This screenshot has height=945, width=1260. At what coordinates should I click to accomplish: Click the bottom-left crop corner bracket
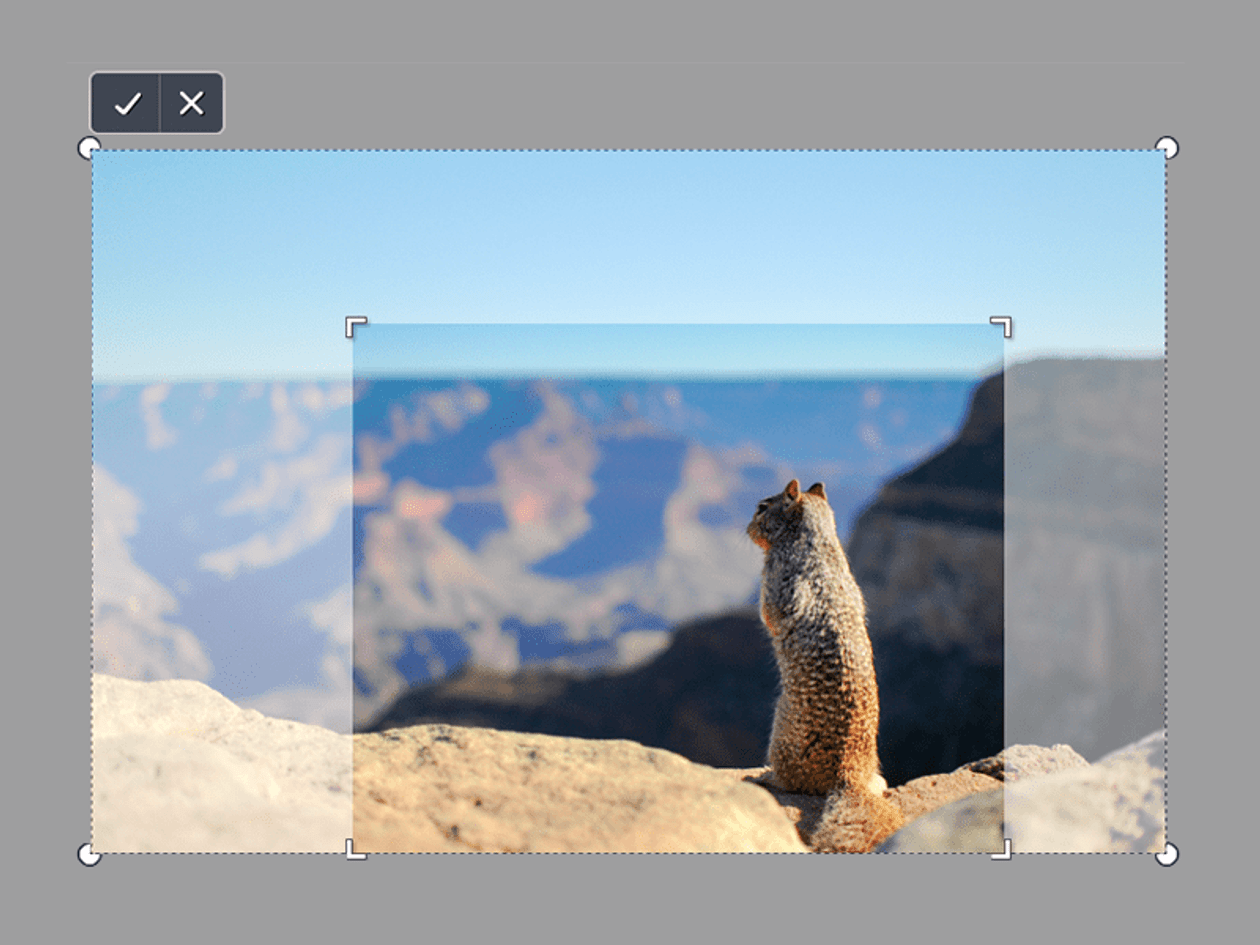click(x=356, y=849)
